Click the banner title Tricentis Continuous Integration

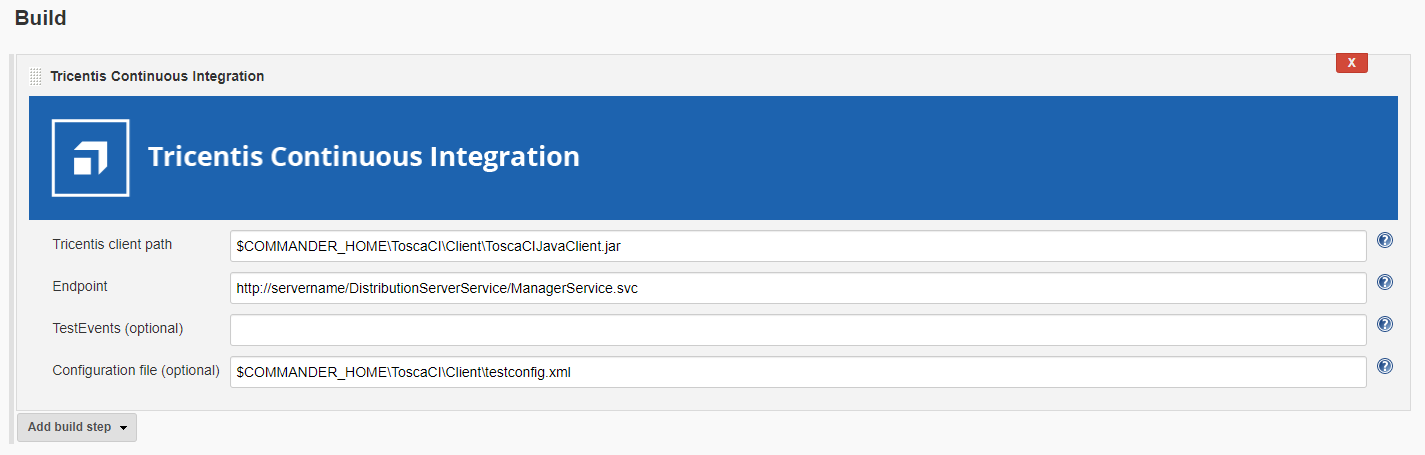[x=364, y=157]
